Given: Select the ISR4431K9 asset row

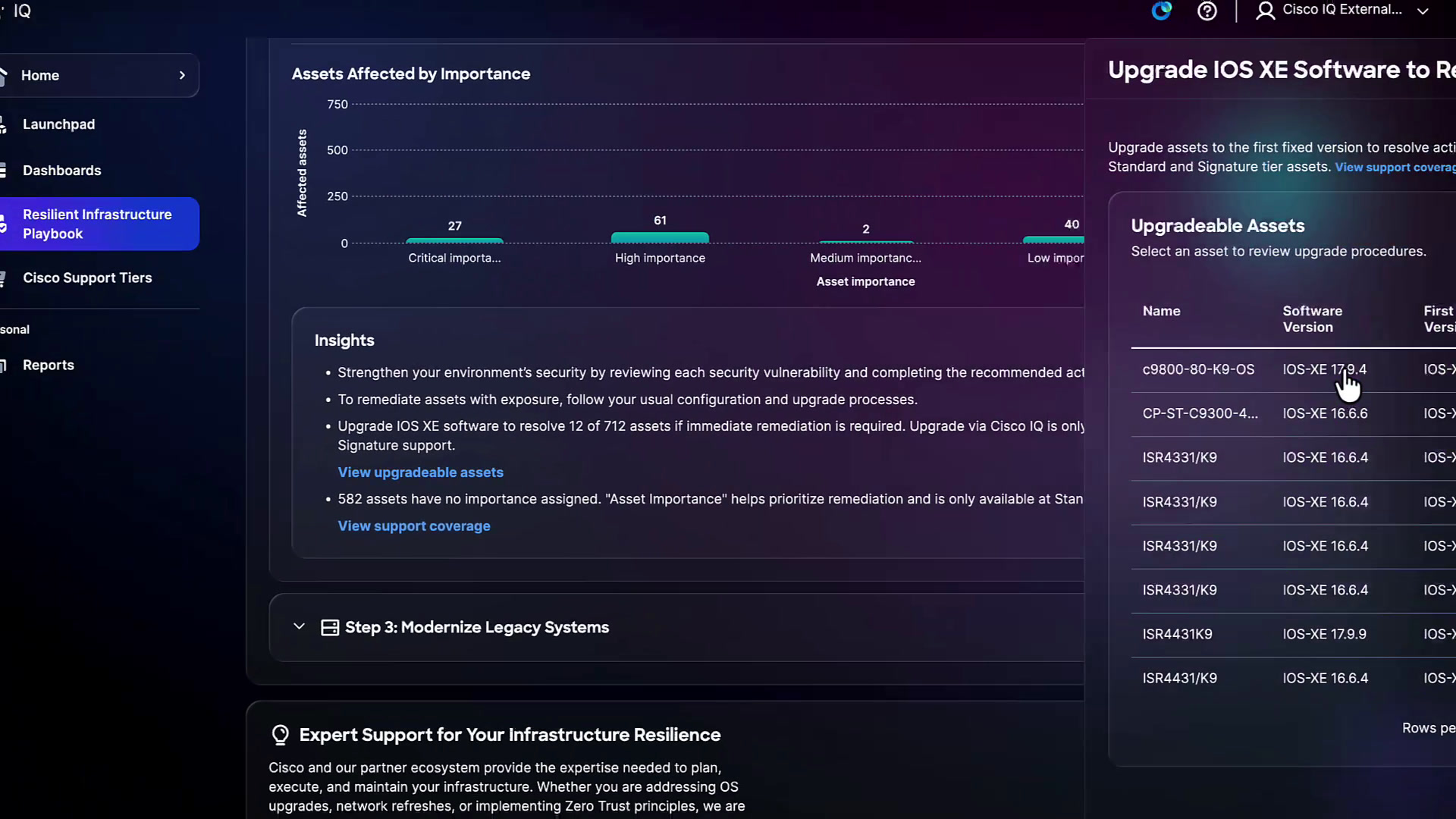Looking at the screenshot, I should (x=1293, y=634).
